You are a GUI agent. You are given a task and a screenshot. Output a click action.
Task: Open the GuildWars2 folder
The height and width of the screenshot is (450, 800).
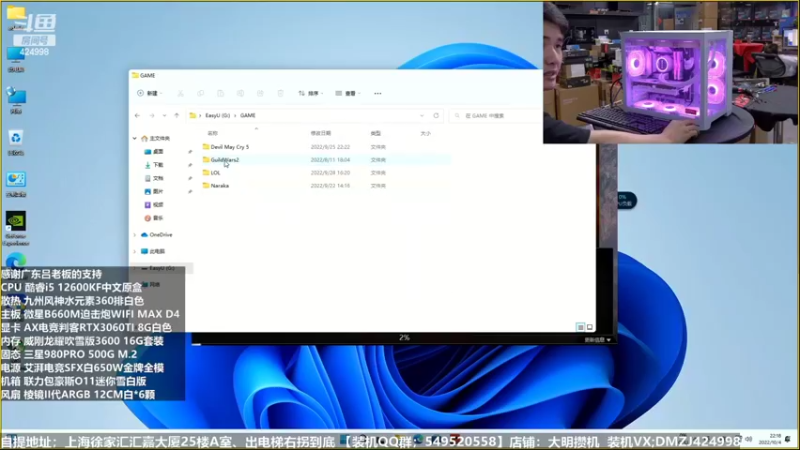[224, 160]
